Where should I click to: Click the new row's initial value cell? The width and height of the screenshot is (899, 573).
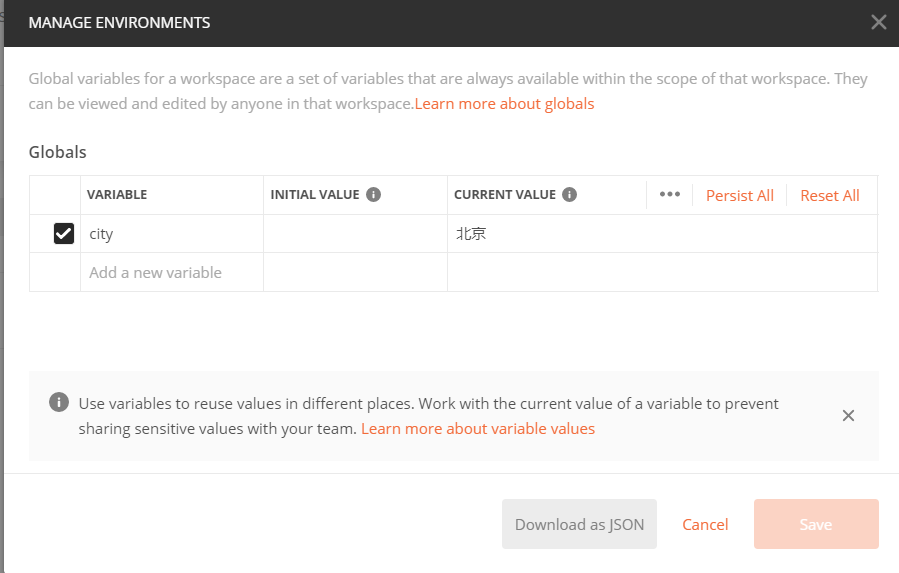coord(355,272)
